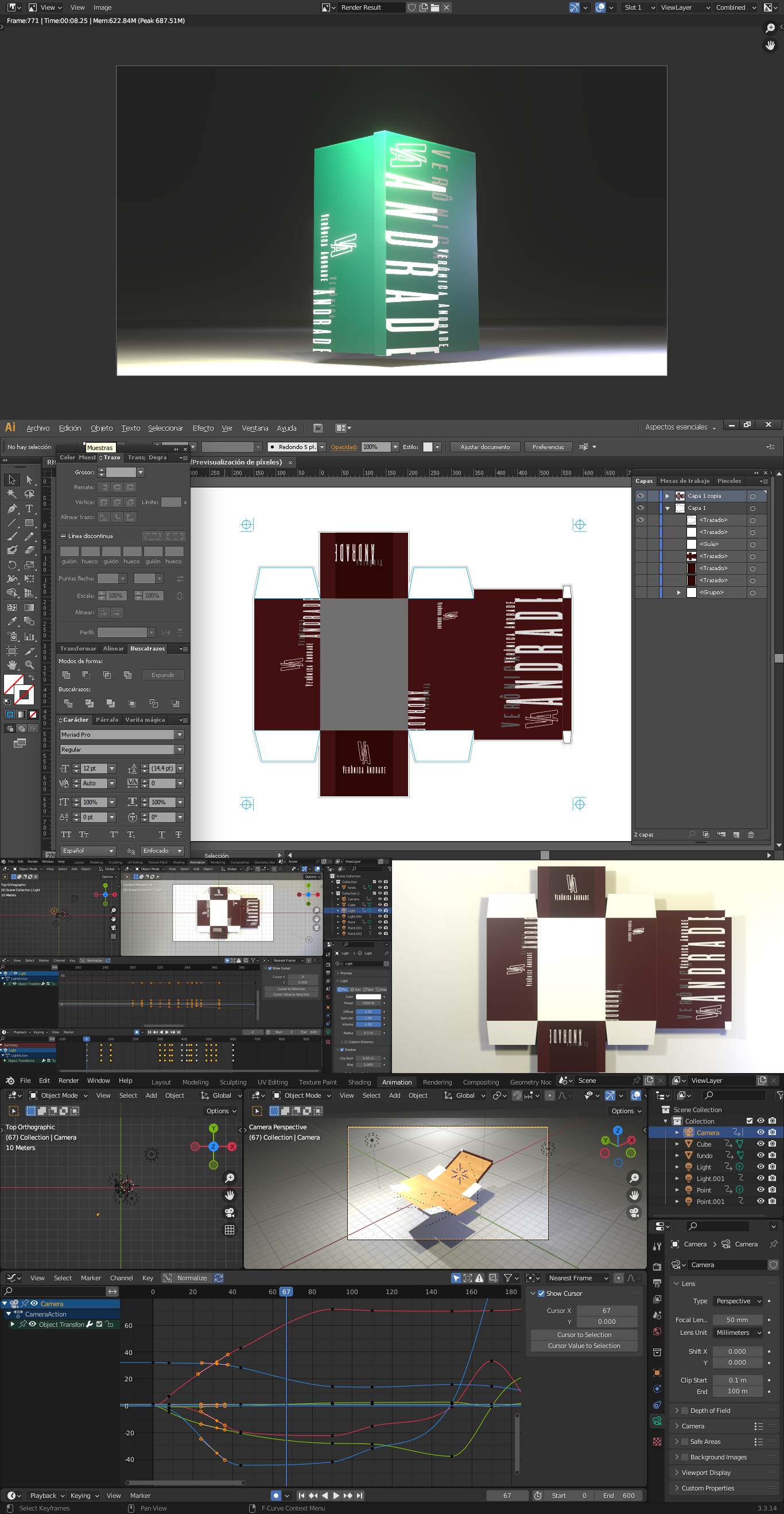Select the Direct Selection tool in Illustrator

29,479
